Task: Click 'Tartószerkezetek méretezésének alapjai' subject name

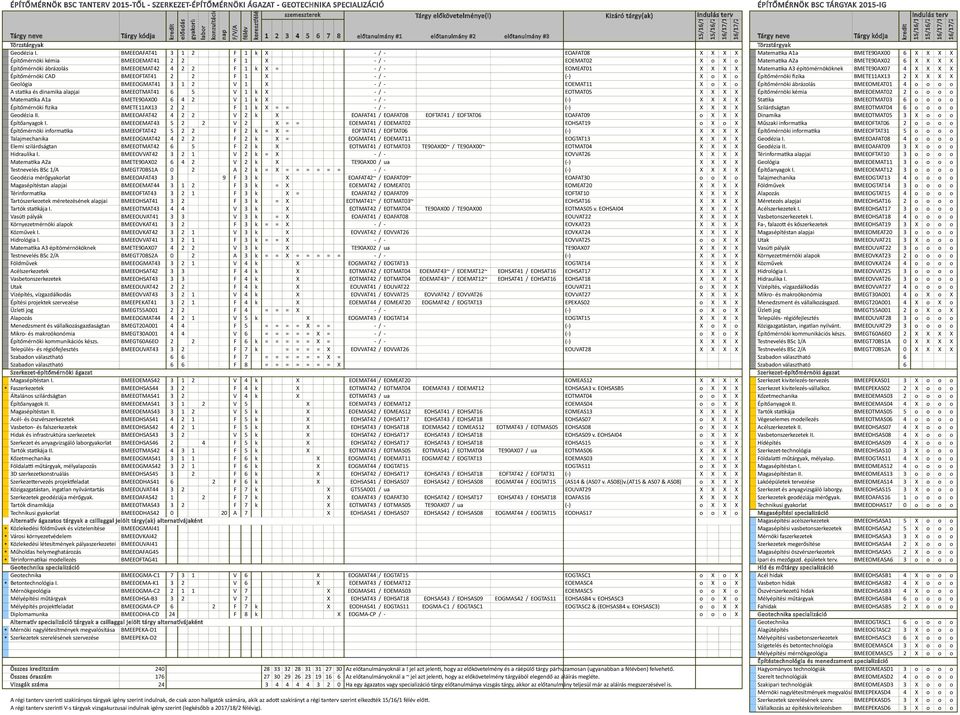Action: [x=58, y=201]
